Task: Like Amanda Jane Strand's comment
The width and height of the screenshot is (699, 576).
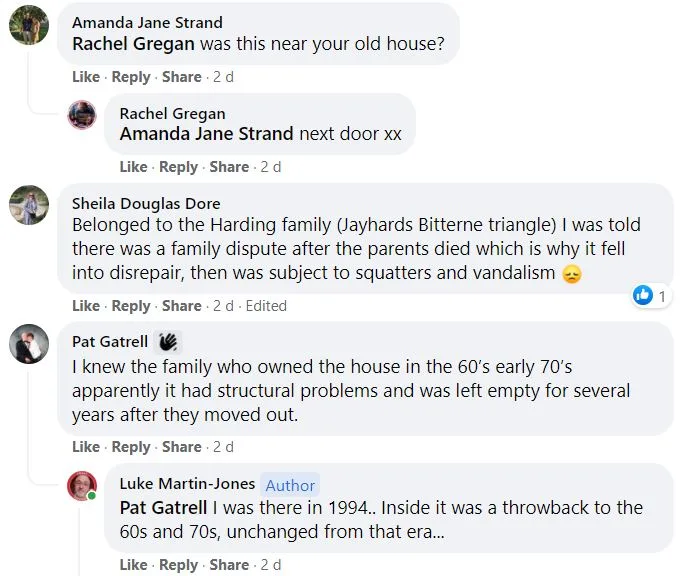Action: click(x=86, y=77)
